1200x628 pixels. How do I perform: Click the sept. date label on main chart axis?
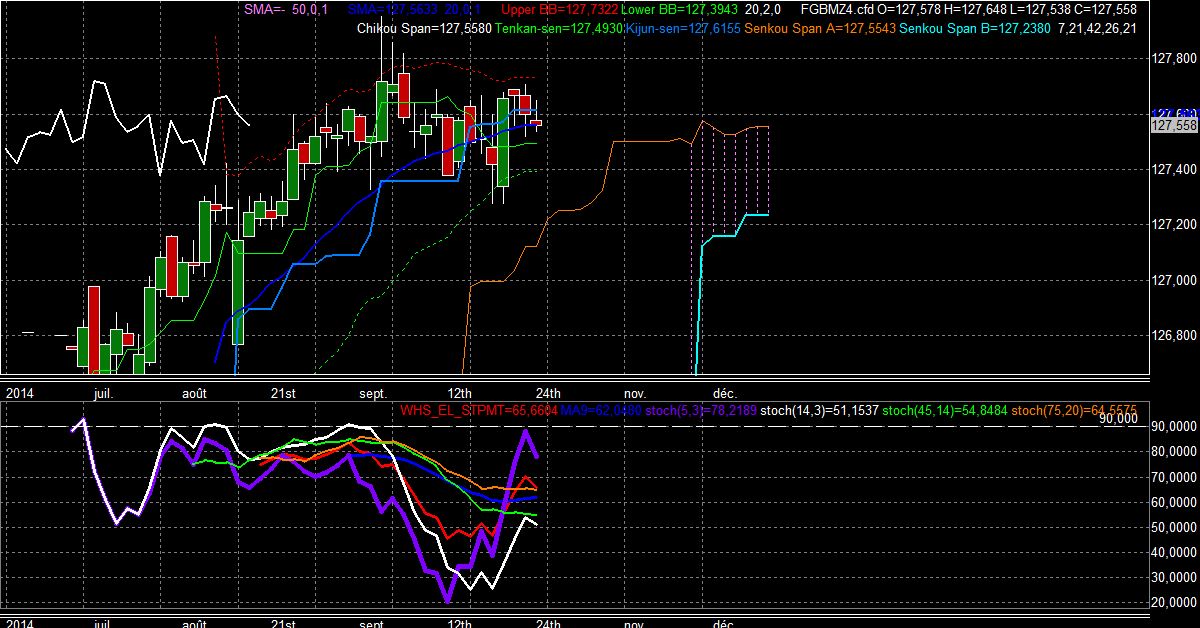(372, 393)
